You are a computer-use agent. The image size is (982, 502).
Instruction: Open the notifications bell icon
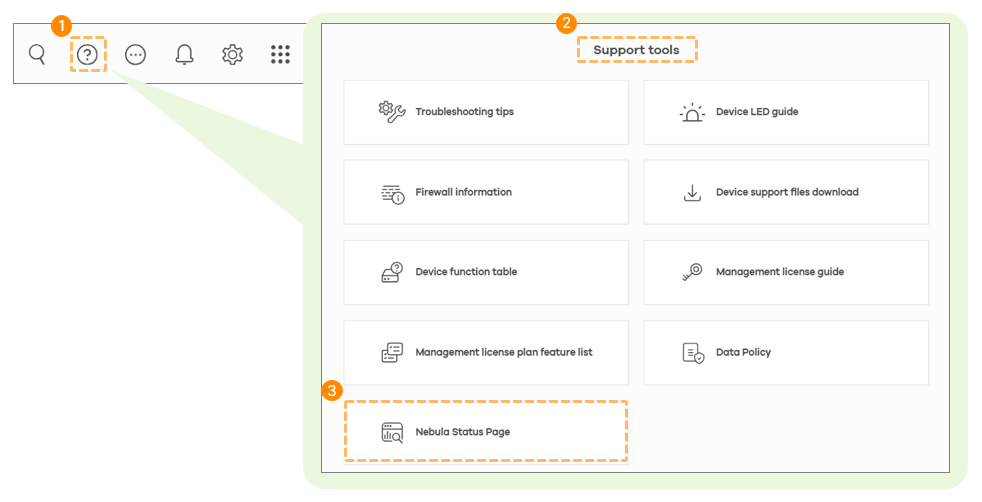point(184,54)
